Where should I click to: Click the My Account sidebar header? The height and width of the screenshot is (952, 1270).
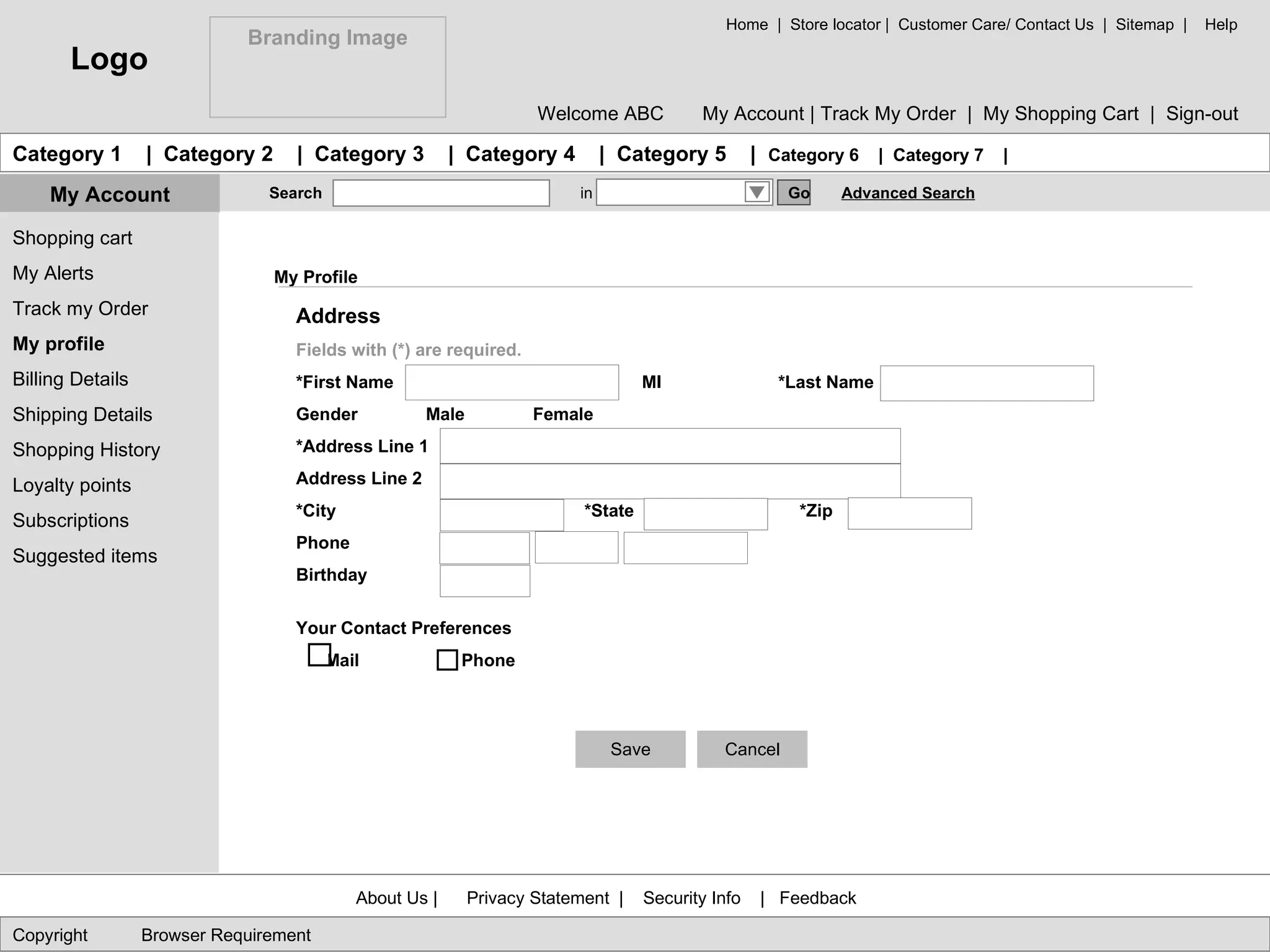click(x=110, y=193)
